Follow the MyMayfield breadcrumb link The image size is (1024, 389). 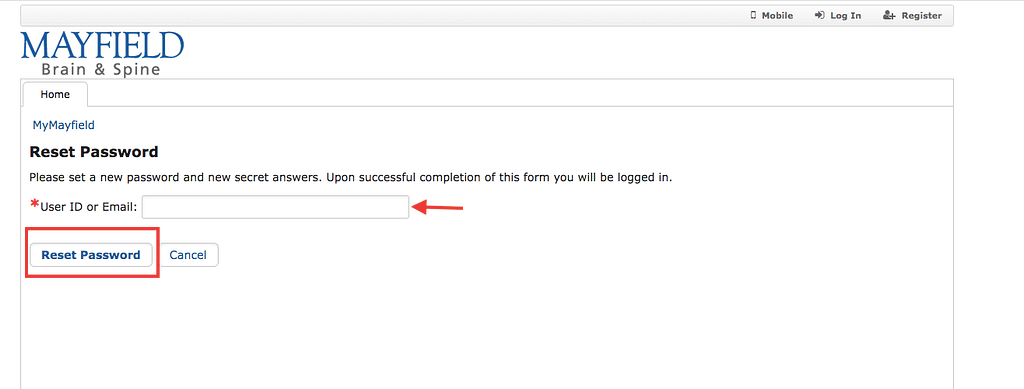64,125
